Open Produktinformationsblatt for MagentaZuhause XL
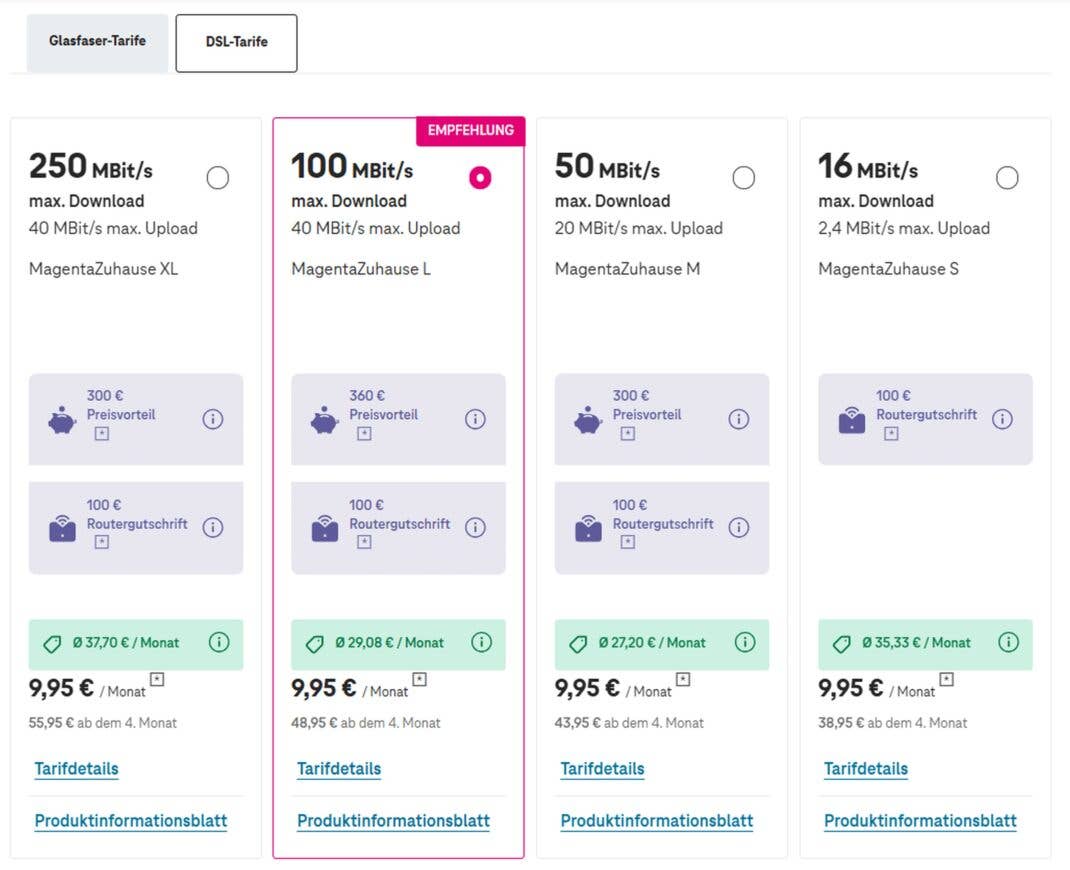This screenshot has height=870, width=1070. (131, 821)
